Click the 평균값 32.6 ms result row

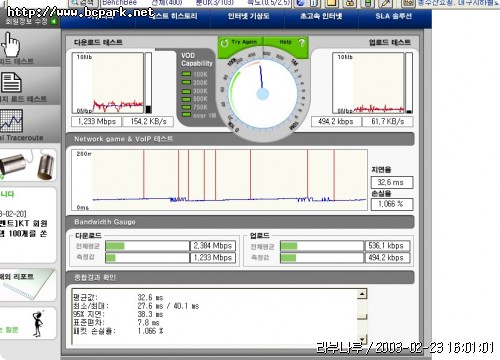pos(118,297)
